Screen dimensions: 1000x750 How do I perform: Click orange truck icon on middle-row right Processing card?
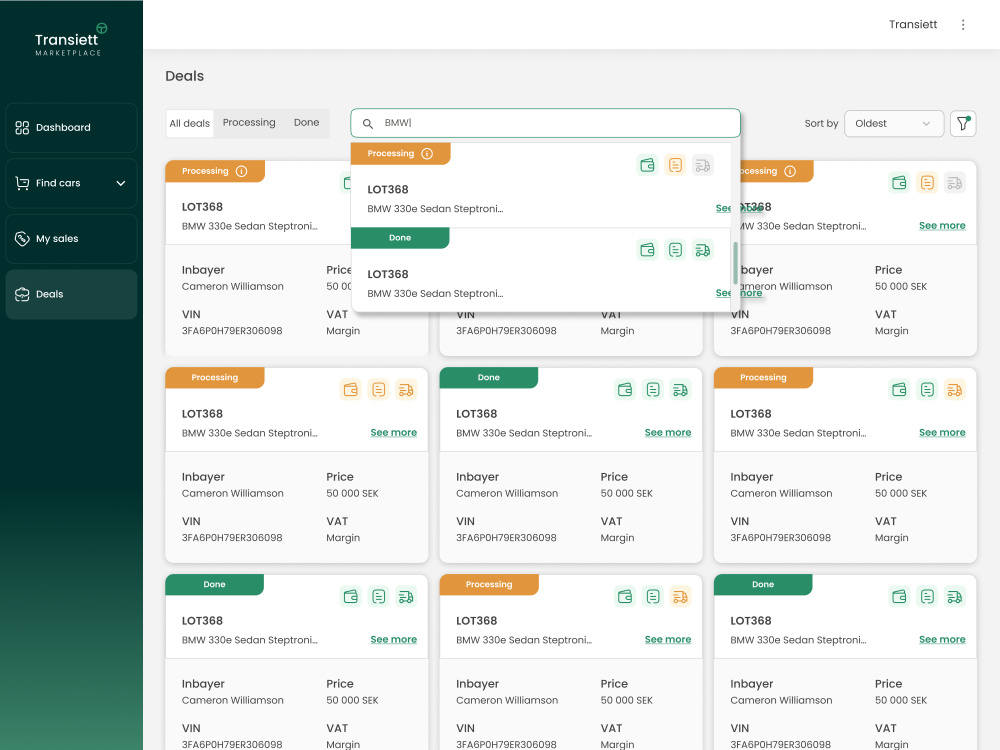coord(955,390)
